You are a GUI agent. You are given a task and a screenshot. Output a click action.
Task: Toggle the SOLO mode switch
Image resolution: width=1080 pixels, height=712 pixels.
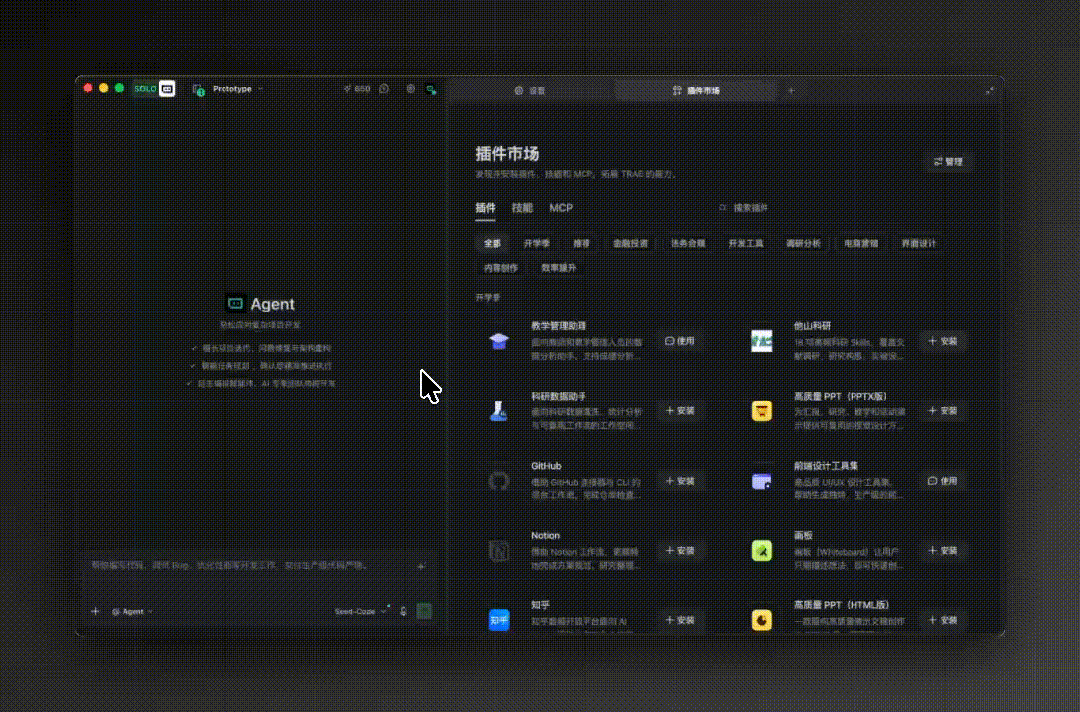154,89
